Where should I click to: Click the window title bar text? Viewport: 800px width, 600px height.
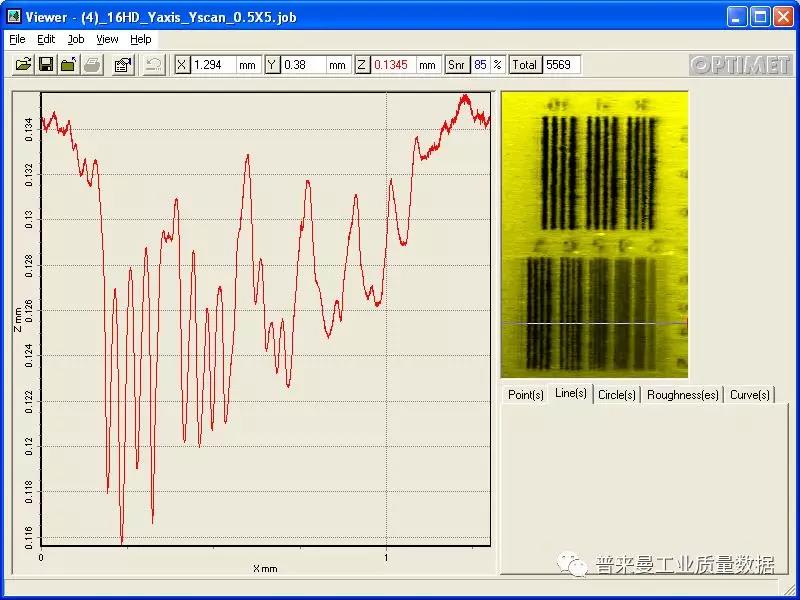pyautogui.click(x=161, y=17)
